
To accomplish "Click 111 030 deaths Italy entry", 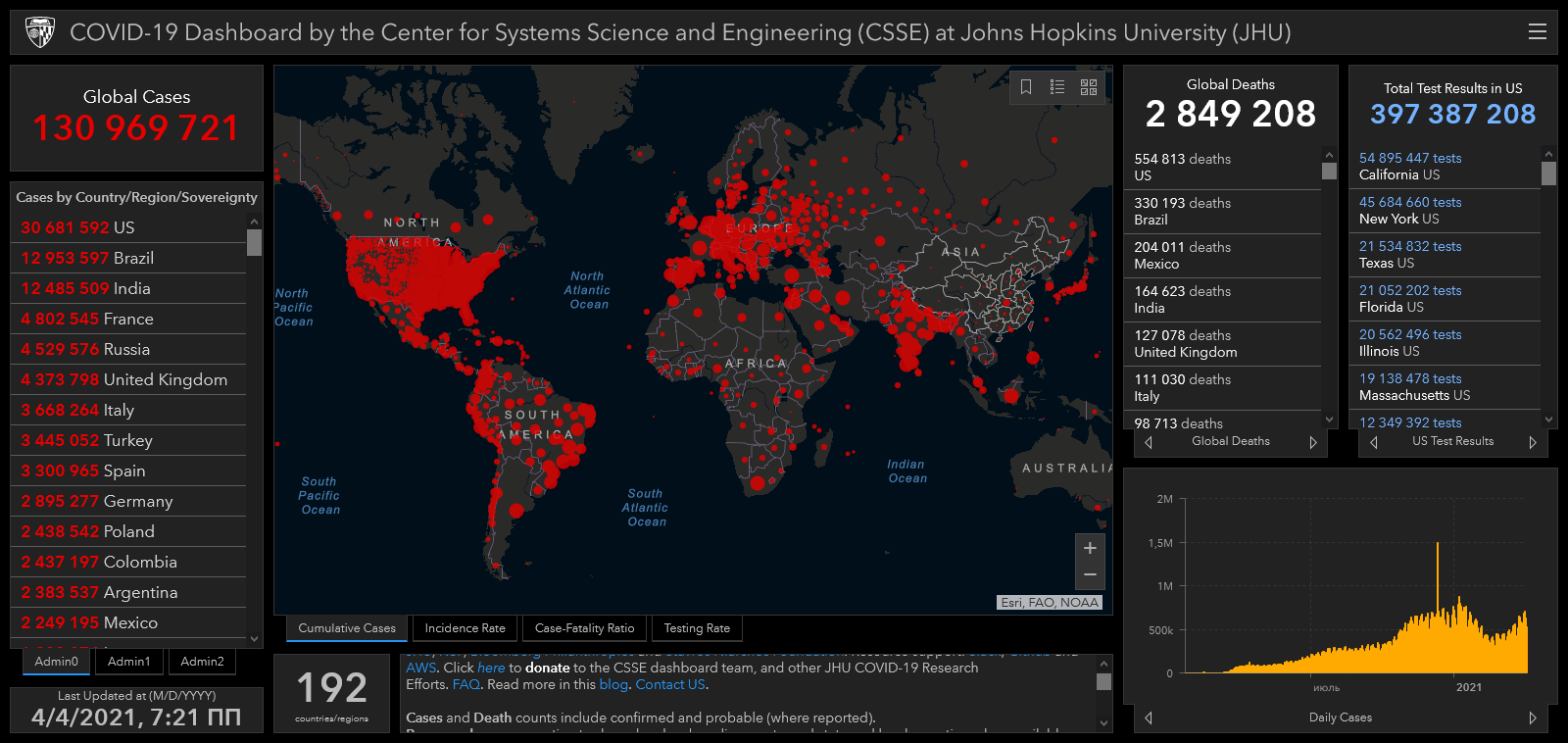I will (x=1223, y=388).
